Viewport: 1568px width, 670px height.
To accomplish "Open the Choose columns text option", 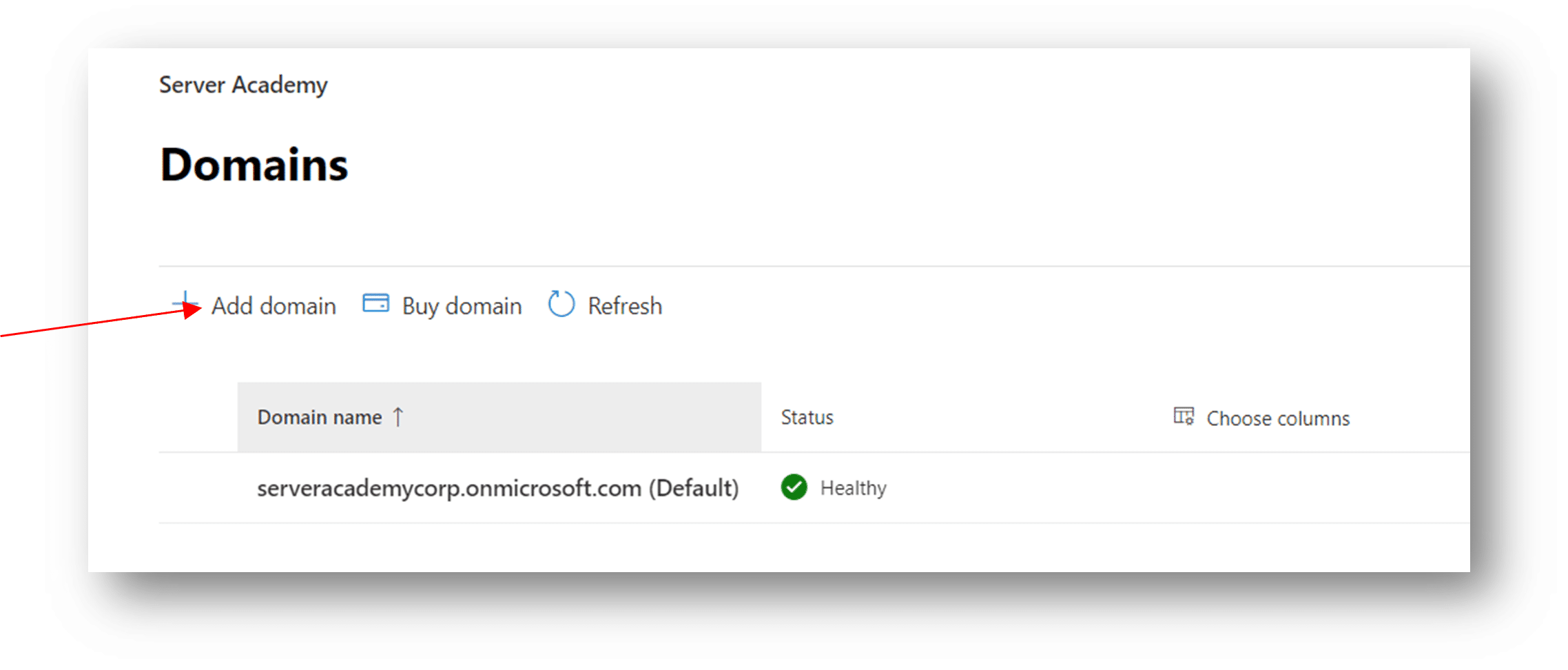I will click(x=1277, y=418).
